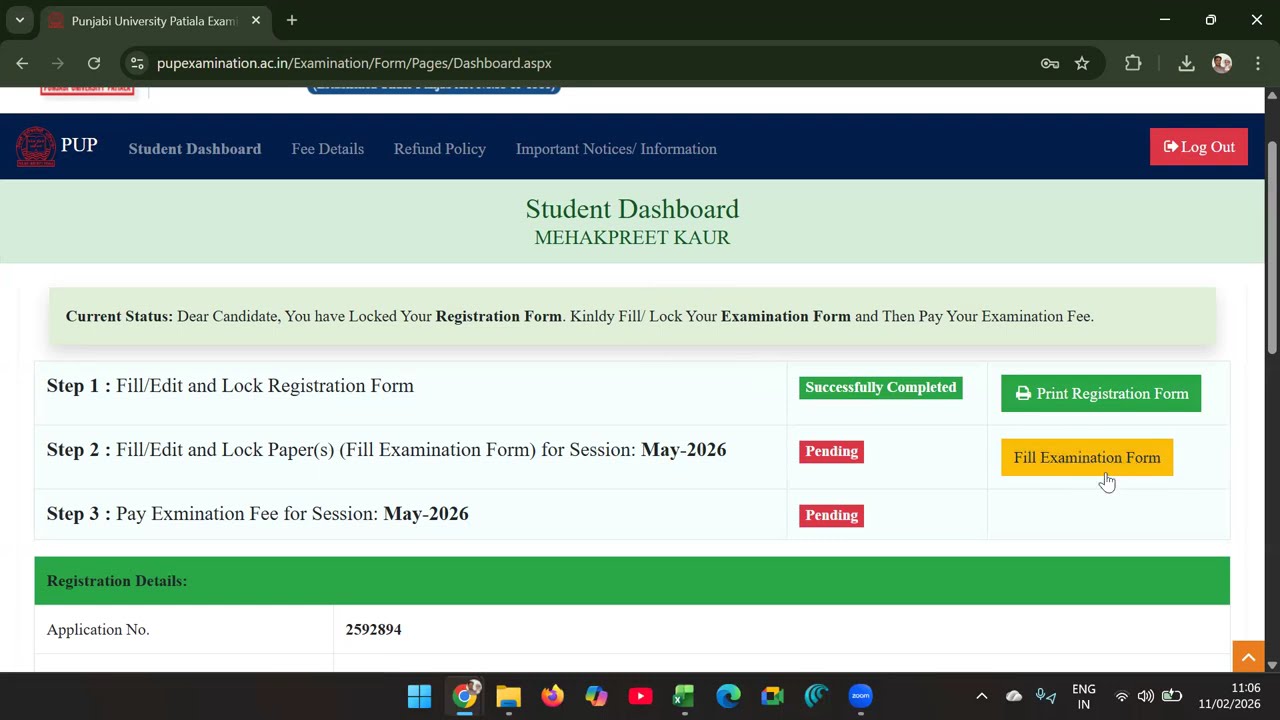
Task: Open Firefox from the taskbar
Action: 552,696
